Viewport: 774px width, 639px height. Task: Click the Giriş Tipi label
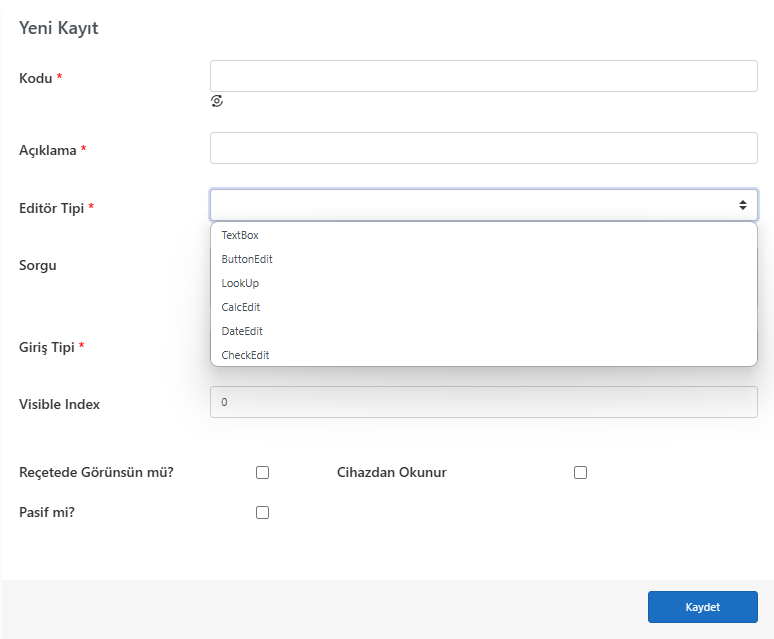(x=47, y=347)
